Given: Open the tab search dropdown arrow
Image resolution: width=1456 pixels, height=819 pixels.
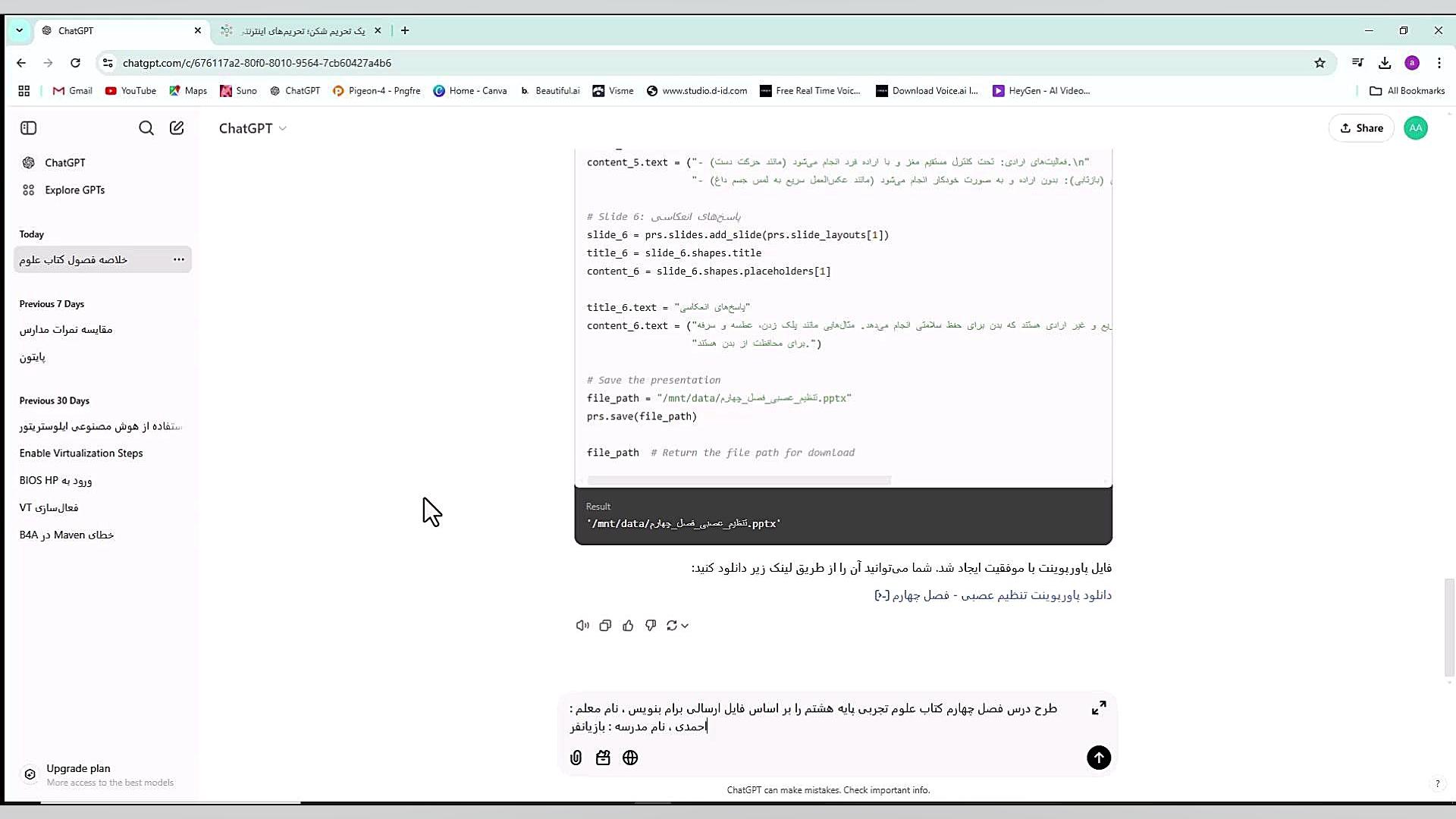Looking at the screenshot, I should click(x=19, y=30).
